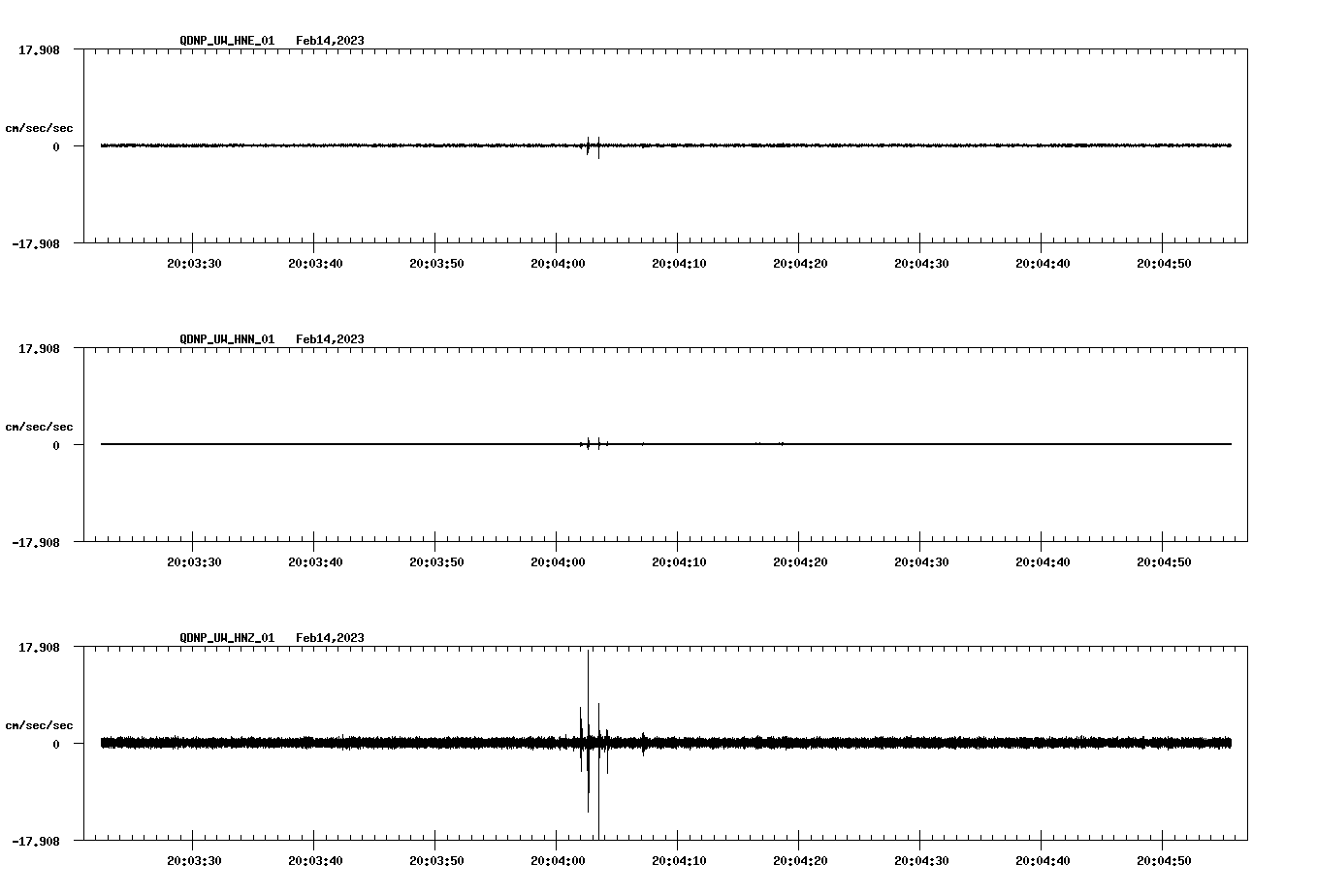The image size is (1317, 896).
Task: Click the 20:04:10 time label on the middle plot
Action: [x=679, y=560]
